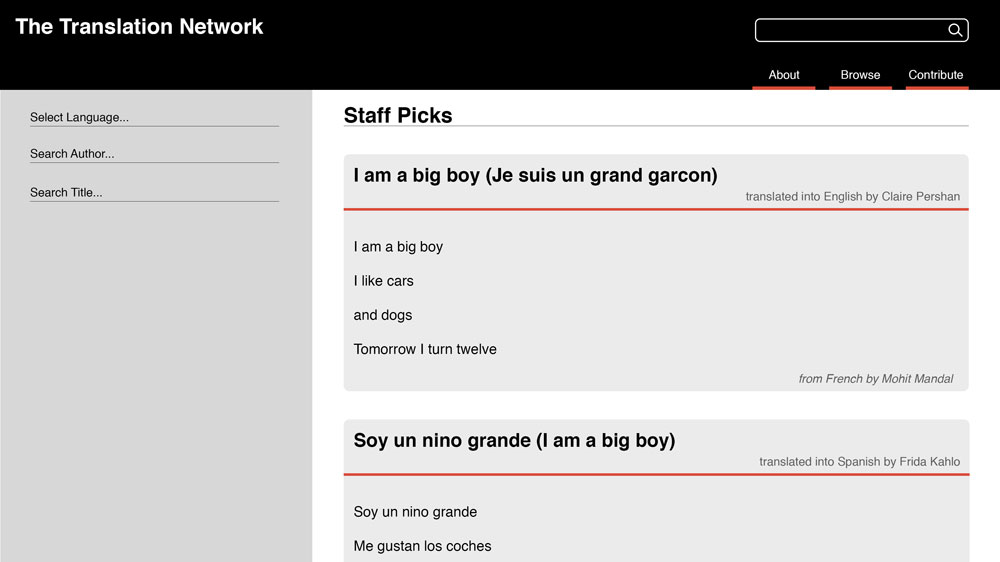Click the line I like cars

click(x=383, y=281)
